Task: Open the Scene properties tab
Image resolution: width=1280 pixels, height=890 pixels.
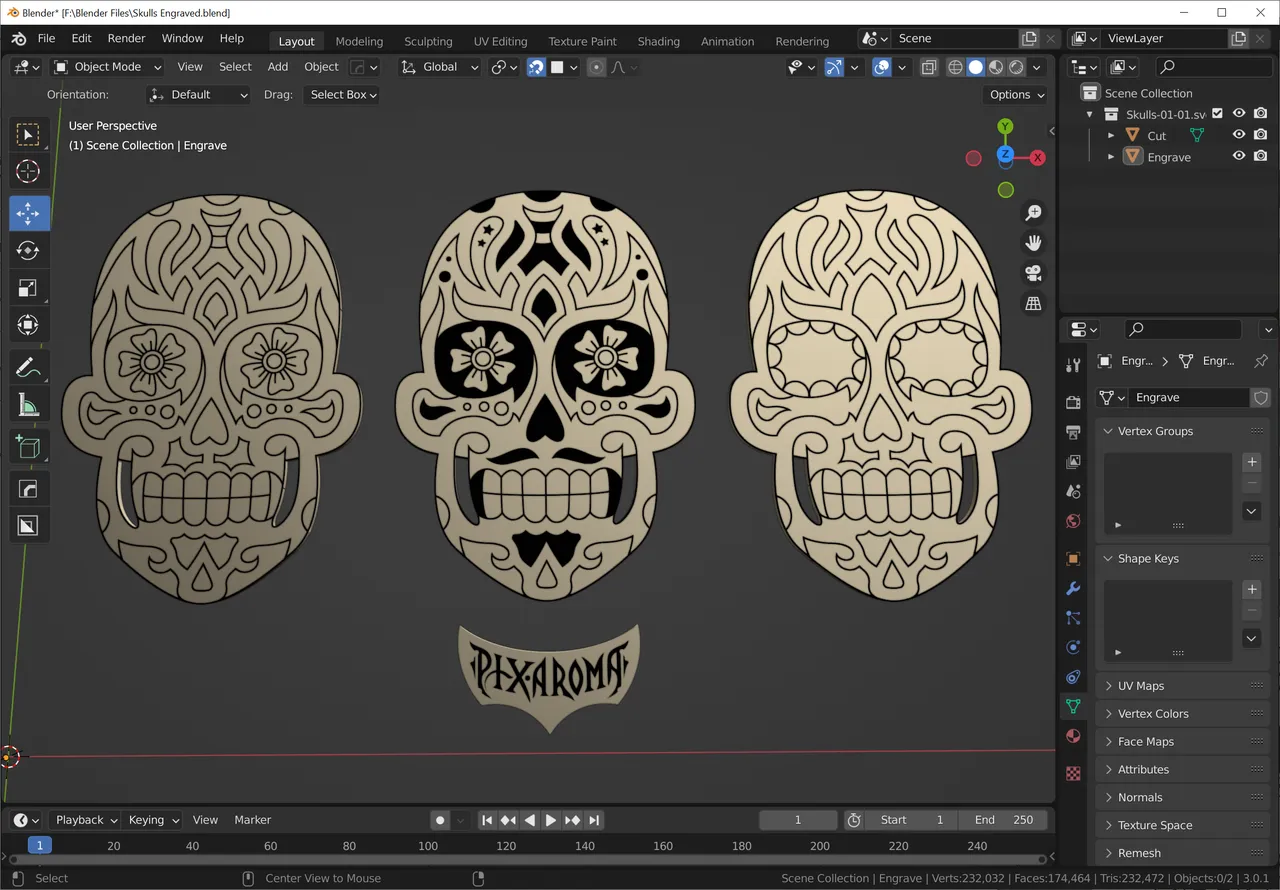Action: [x=1073, y=491]
